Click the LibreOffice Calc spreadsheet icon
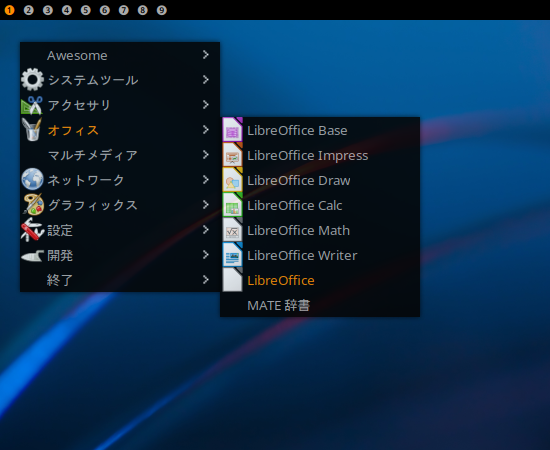 (x=233, y=204)
